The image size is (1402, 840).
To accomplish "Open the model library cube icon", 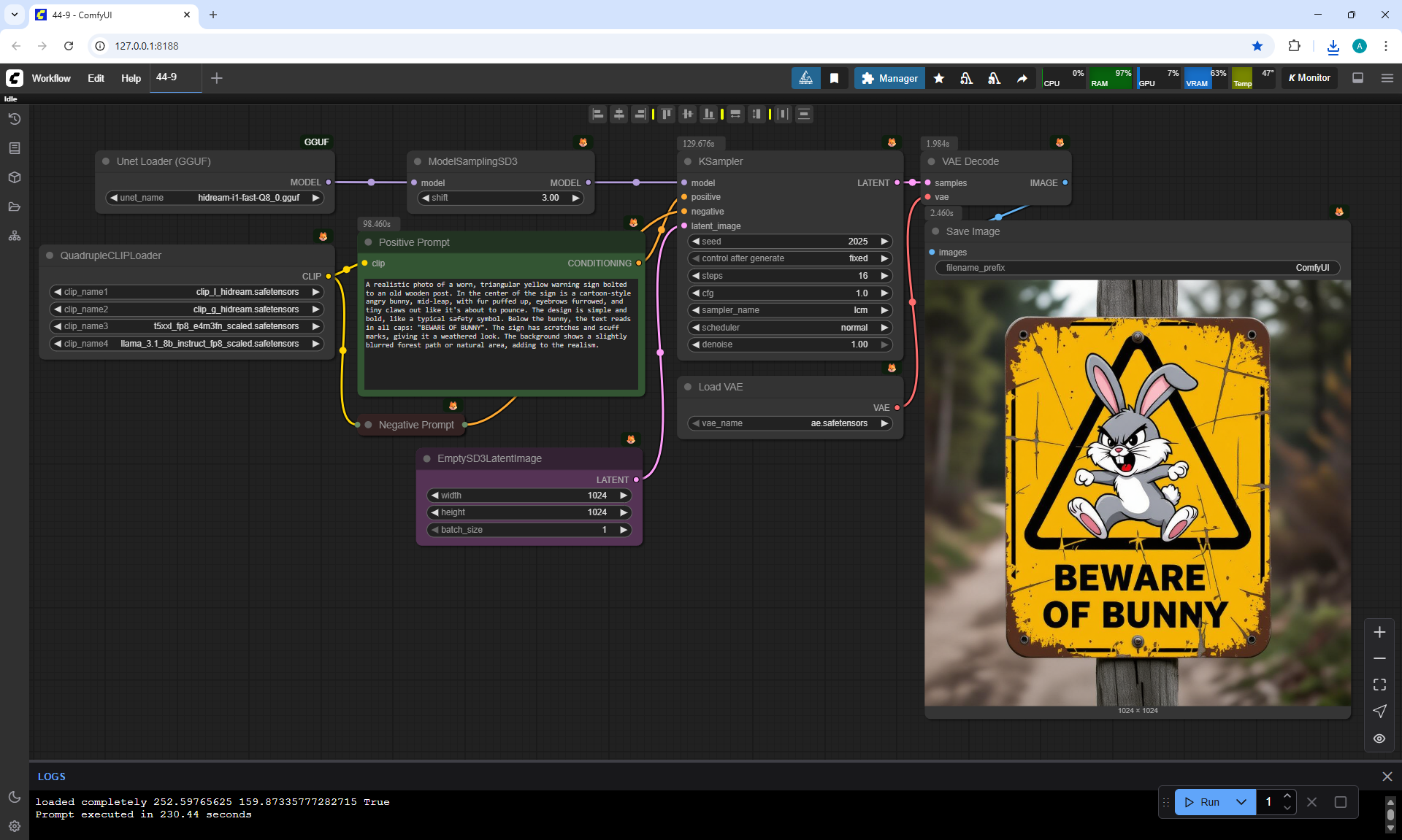I will click(15, 177).
